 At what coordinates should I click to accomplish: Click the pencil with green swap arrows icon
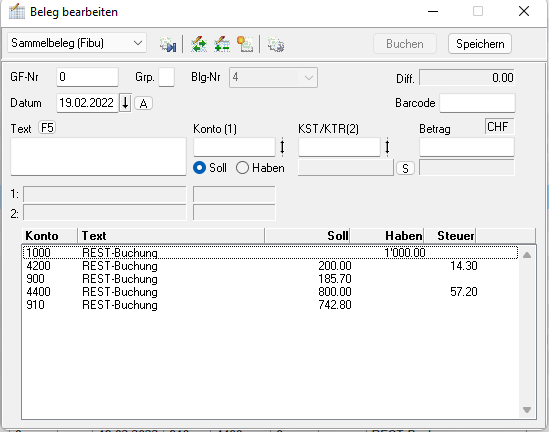coord(199,44)
